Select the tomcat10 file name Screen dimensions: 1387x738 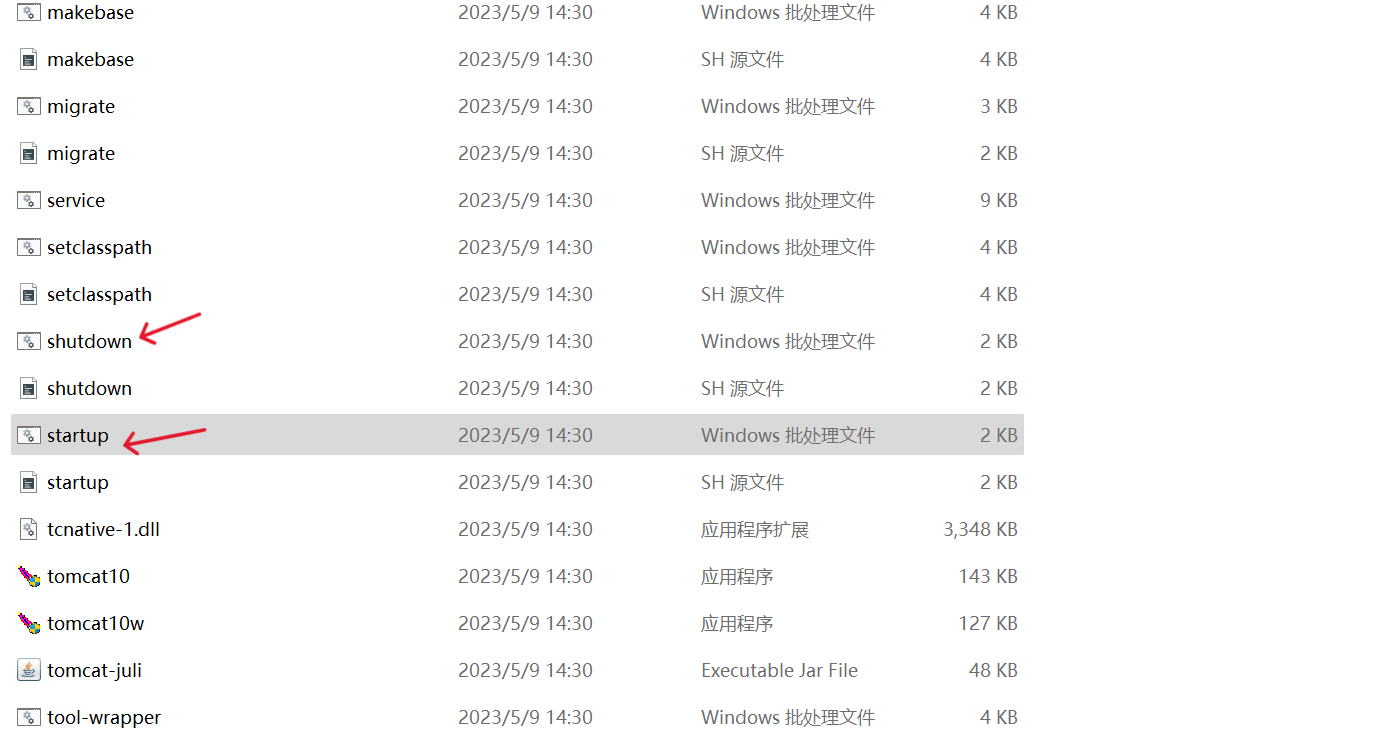[x=88, y=577]
